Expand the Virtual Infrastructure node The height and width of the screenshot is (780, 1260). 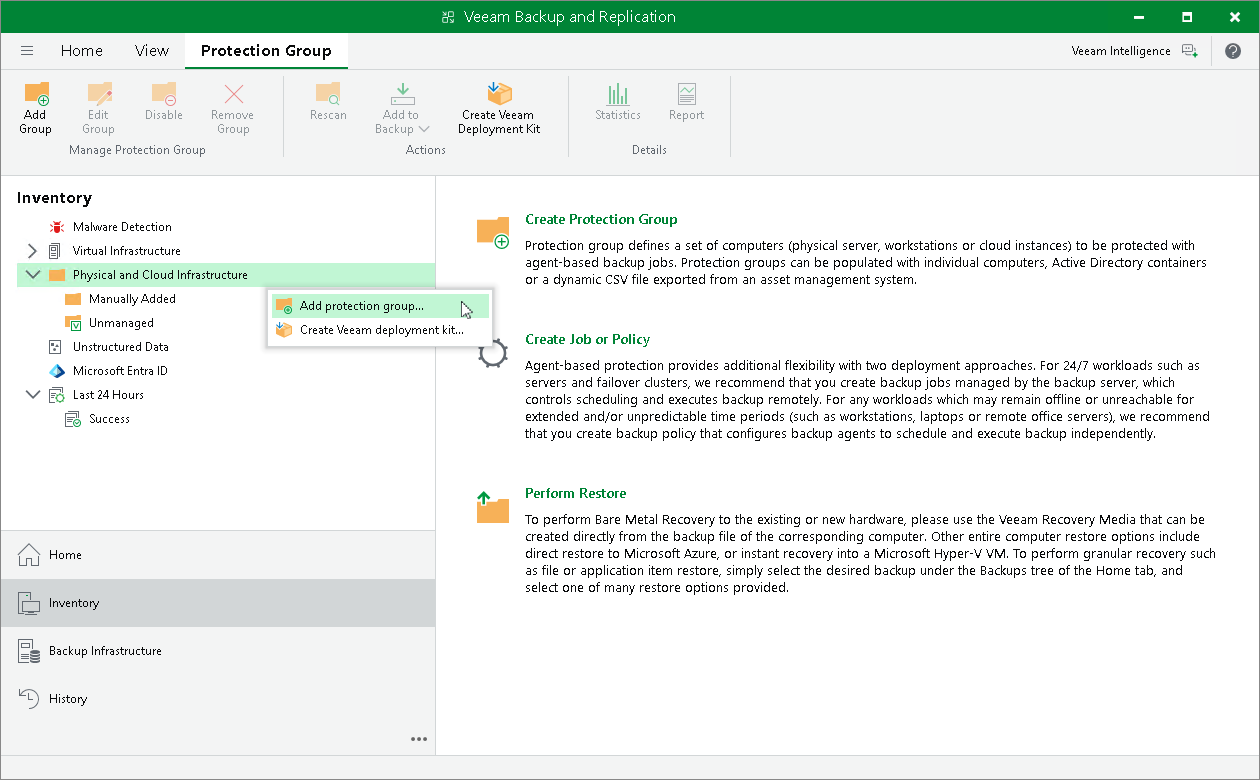pos(32,251)
